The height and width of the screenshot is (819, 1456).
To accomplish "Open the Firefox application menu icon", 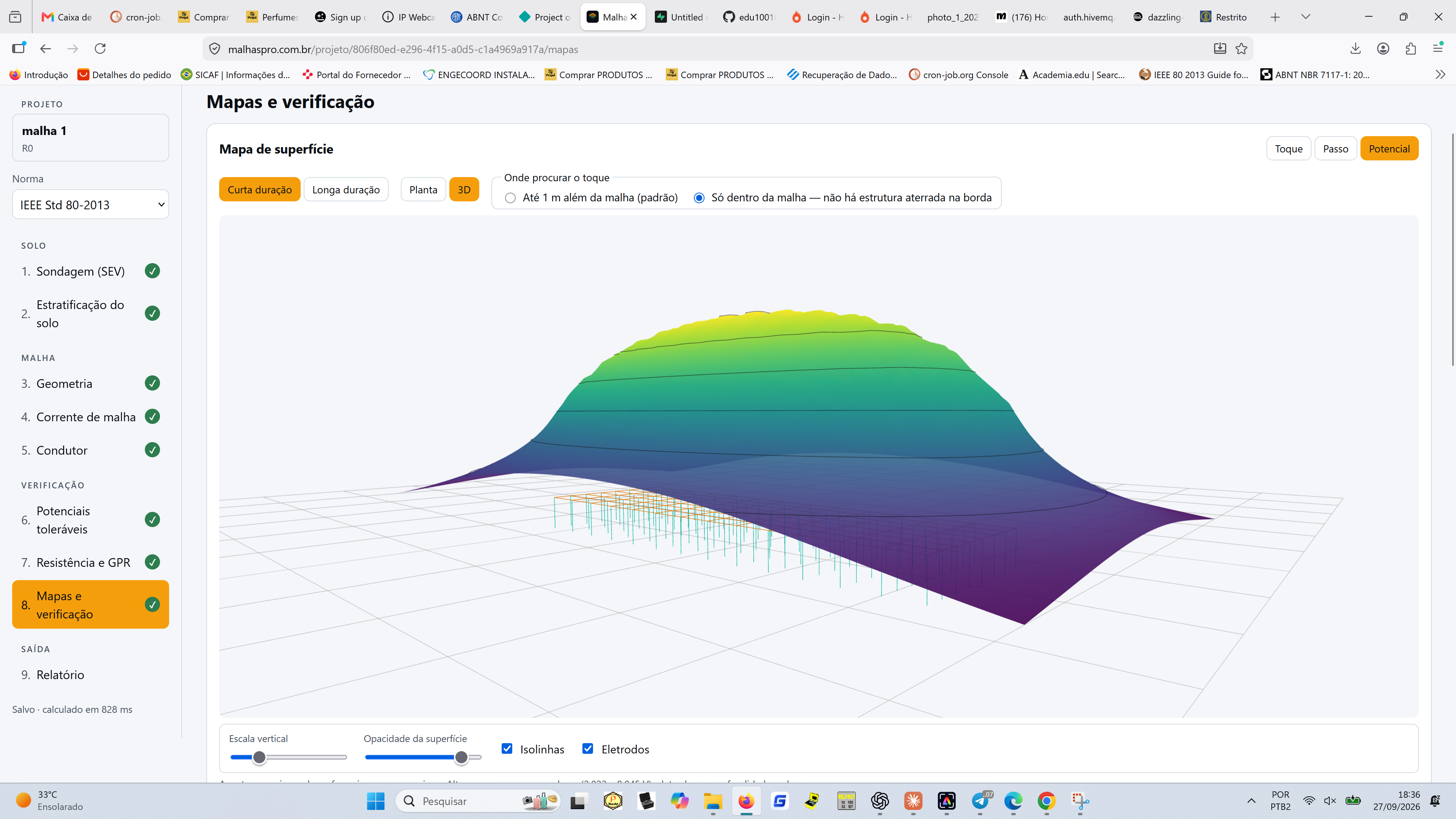I will [1439, 49].
